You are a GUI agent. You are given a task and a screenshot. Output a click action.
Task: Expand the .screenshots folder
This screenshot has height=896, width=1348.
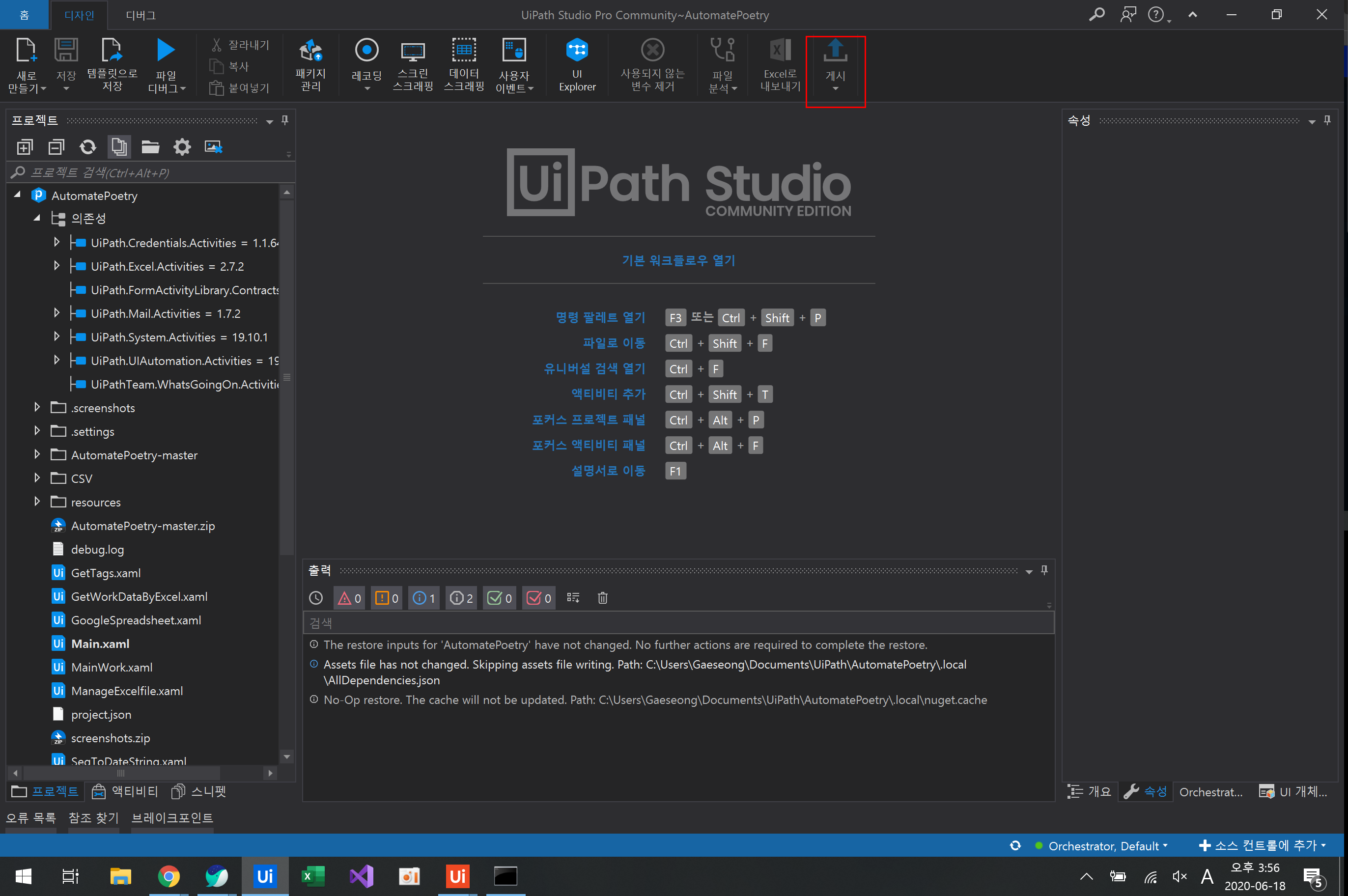click(37, 407)
